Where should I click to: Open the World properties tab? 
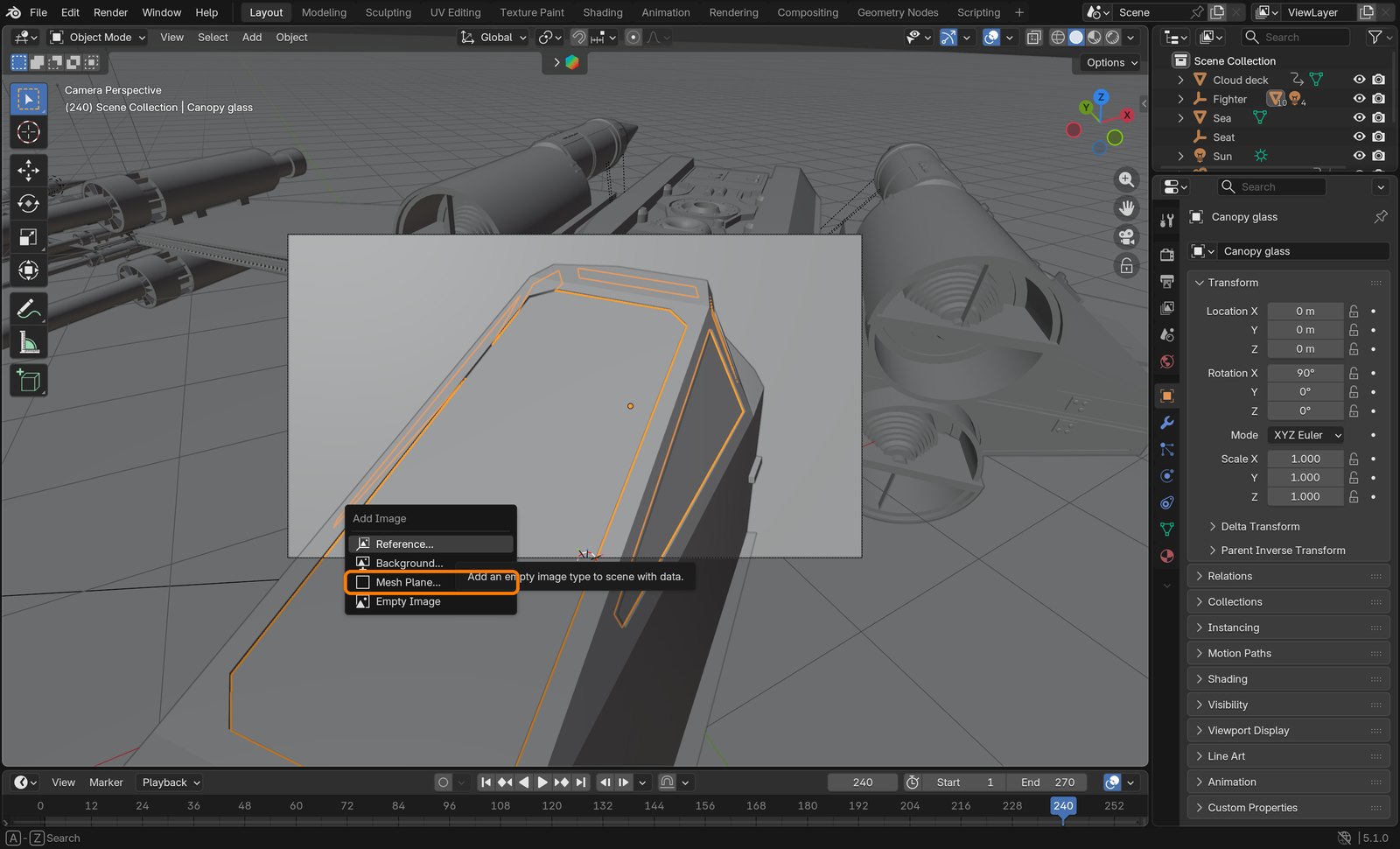[1166, 361]
